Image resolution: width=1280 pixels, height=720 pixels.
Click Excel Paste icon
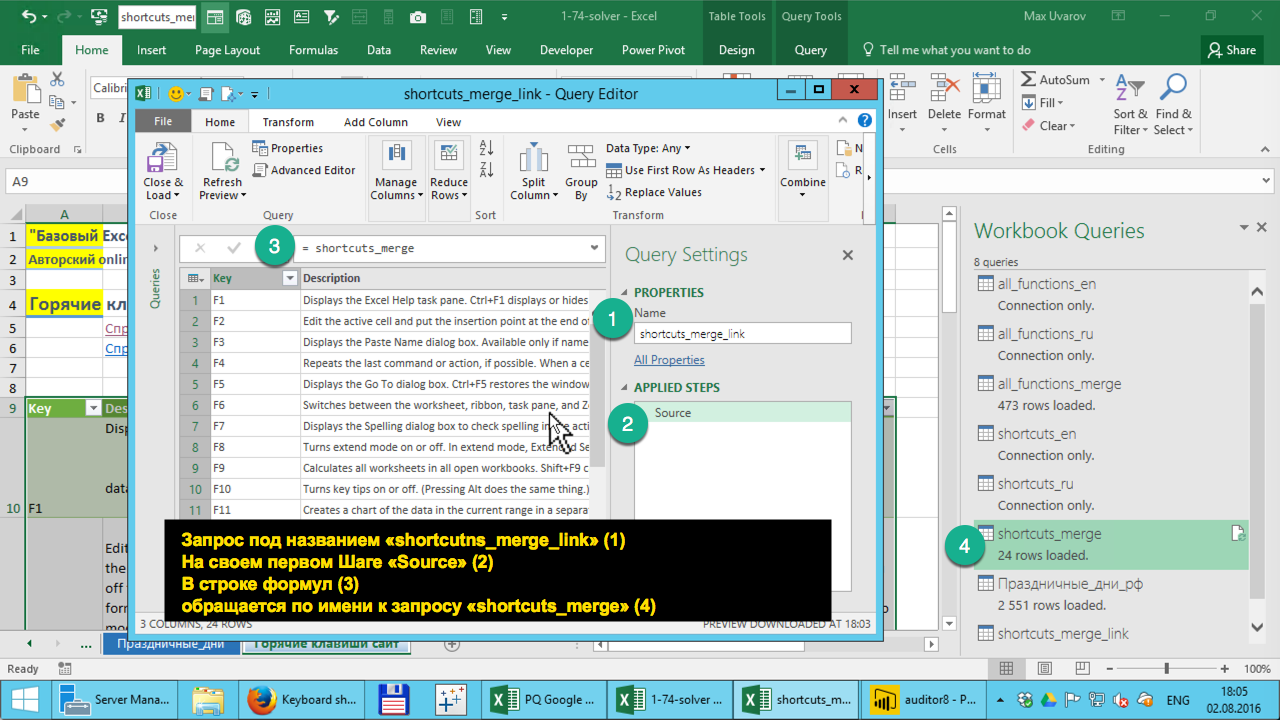(25, 90)
